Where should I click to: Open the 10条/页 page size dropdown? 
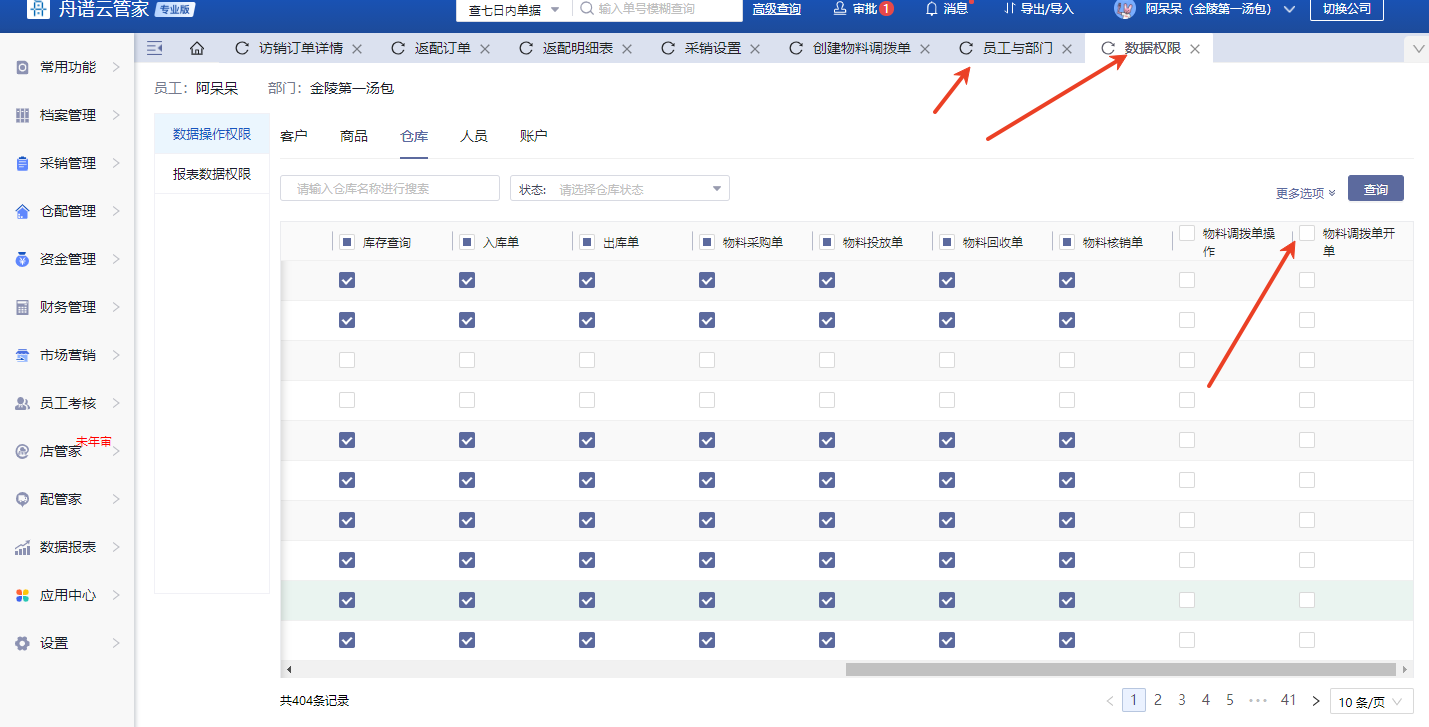click(1371, 702)
